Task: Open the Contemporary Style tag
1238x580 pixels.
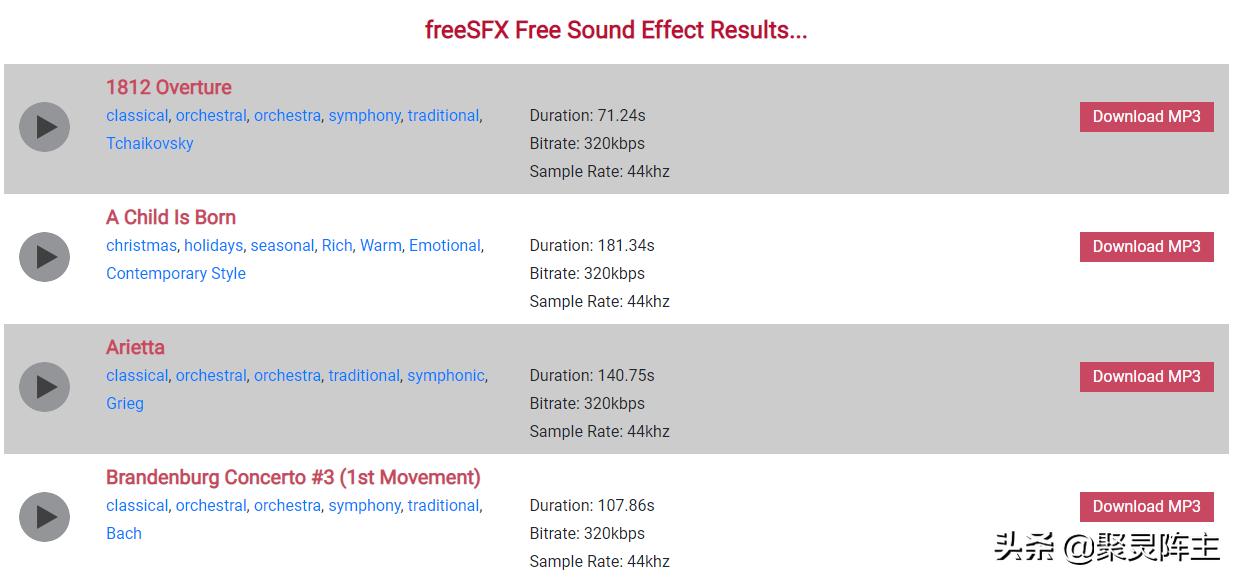Action: point(176,273)
